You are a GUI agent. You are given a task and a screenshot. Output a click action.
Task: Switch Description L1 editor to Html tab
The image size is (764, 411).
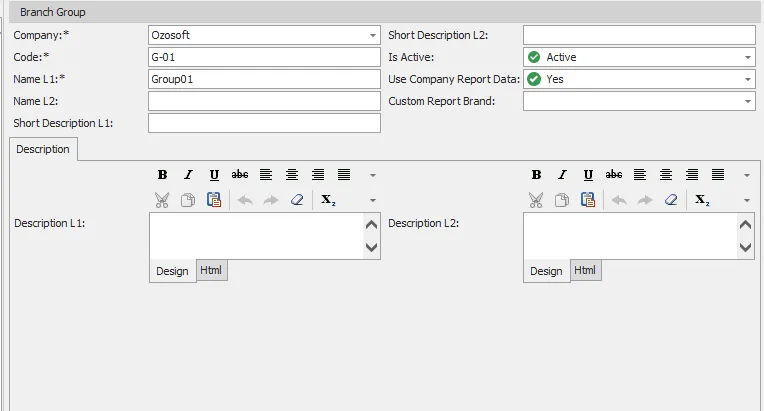point(211,270)
